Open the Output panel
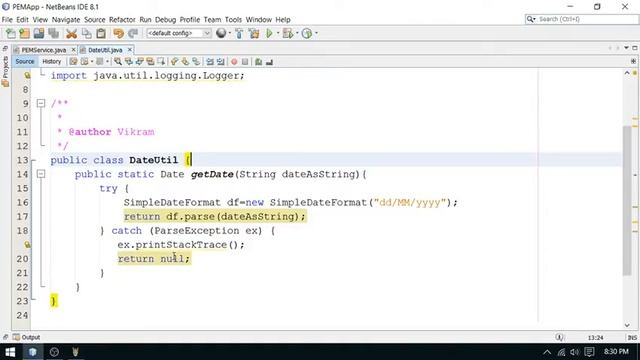Viewport: 640px width, 360px height. click(x=27, y=337)
